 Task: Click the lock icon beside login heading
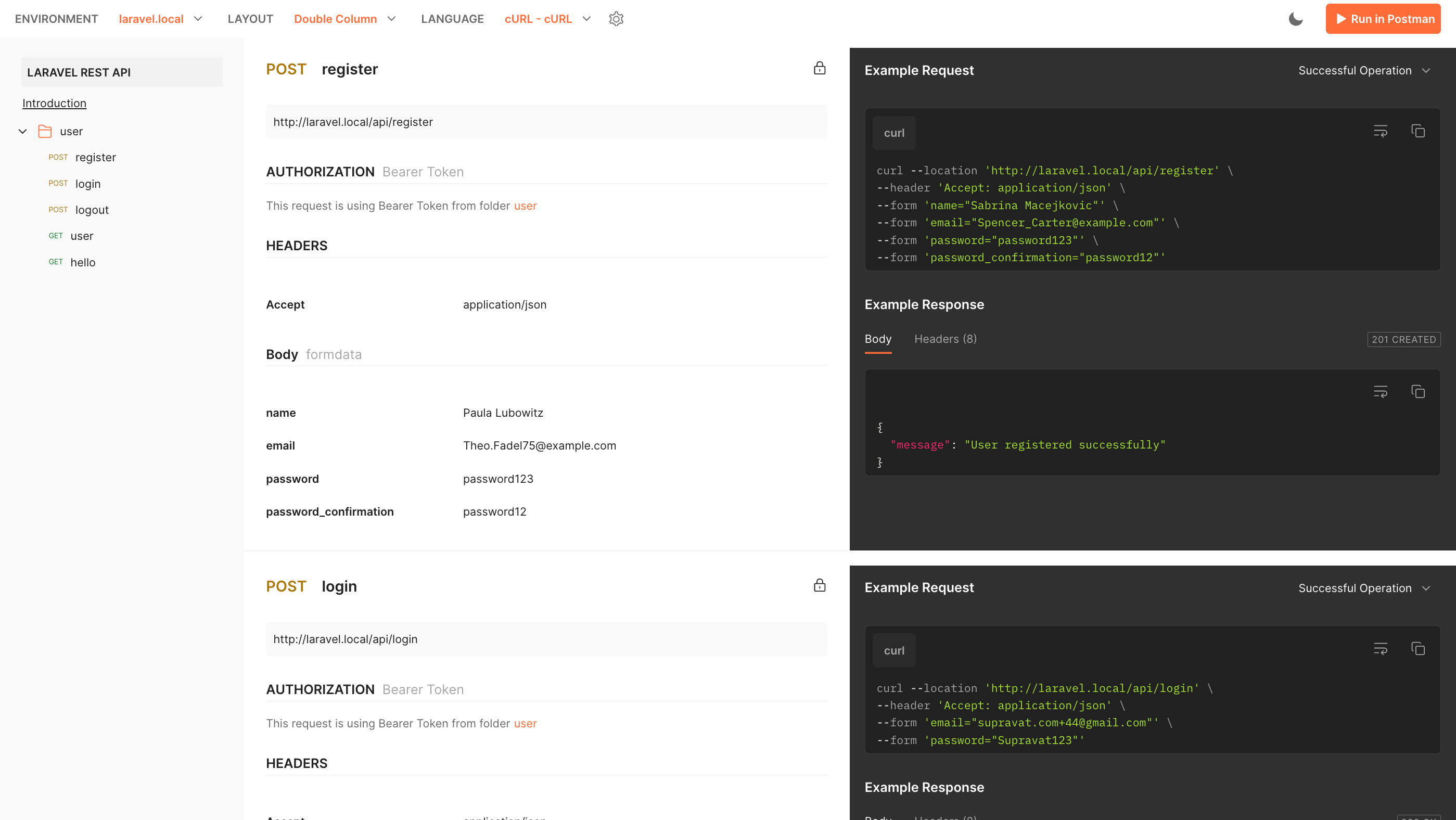(819, 585)
